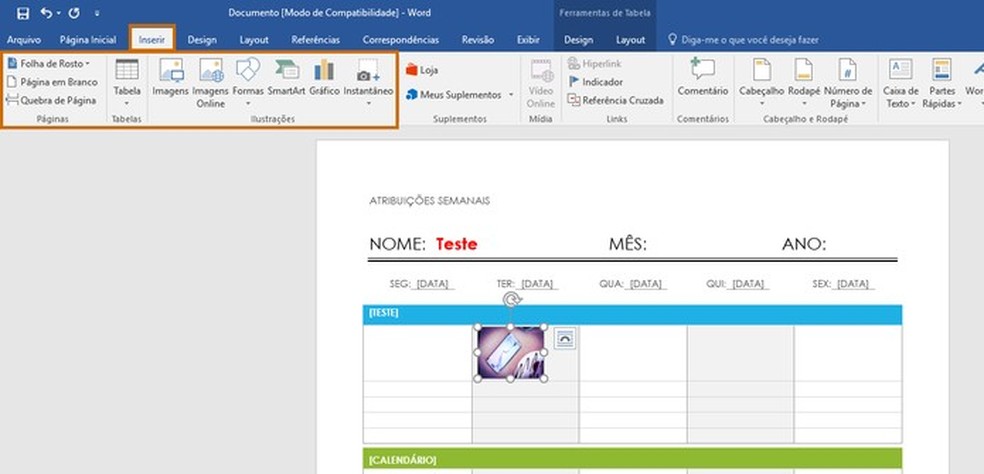This screenshot has width=984, height=474.
Task: Click the Save icon in the title bar
Action: tap(23, 13)
